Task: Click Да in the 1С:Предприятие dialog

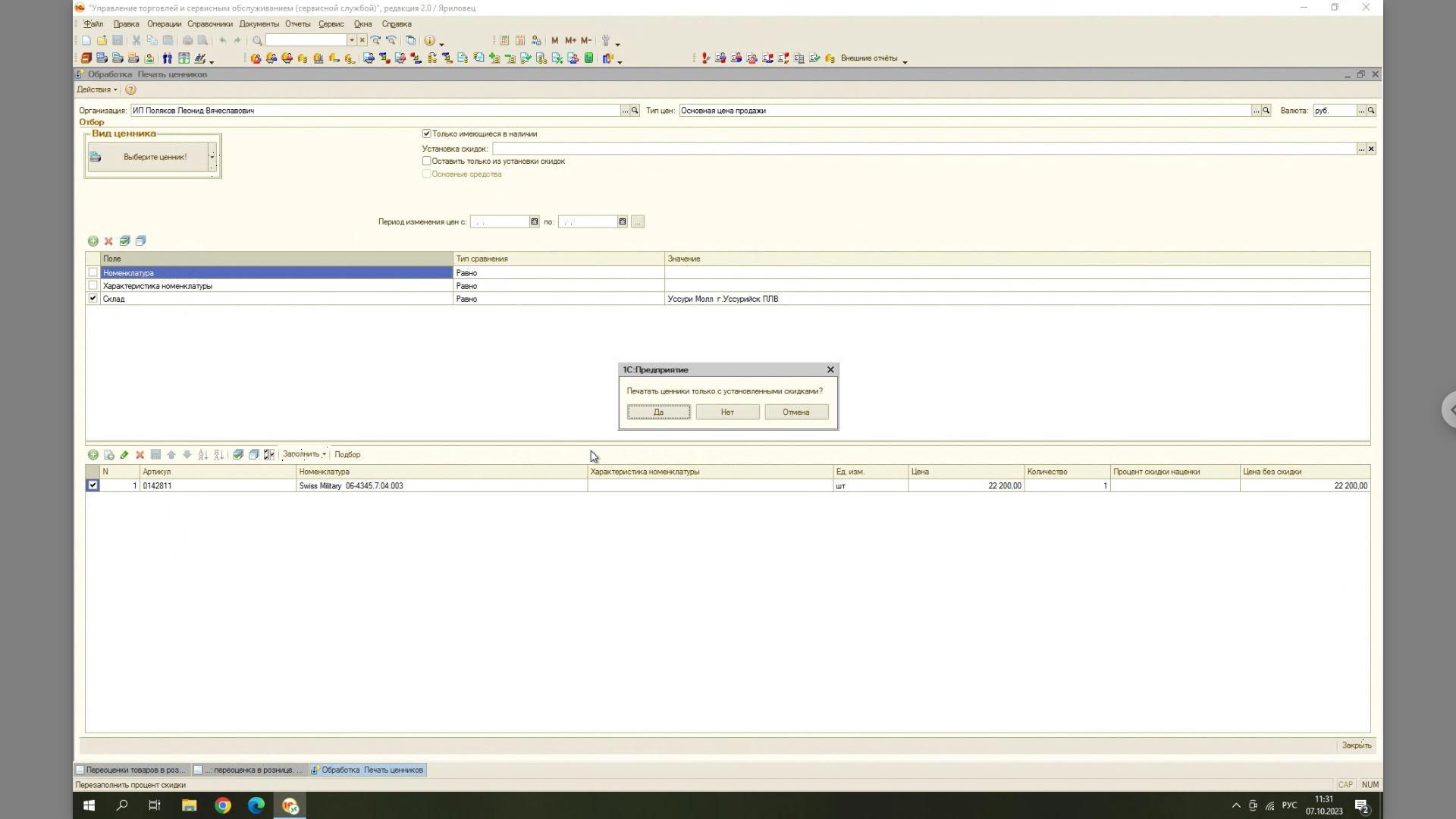Action: [x=658, y=413]
